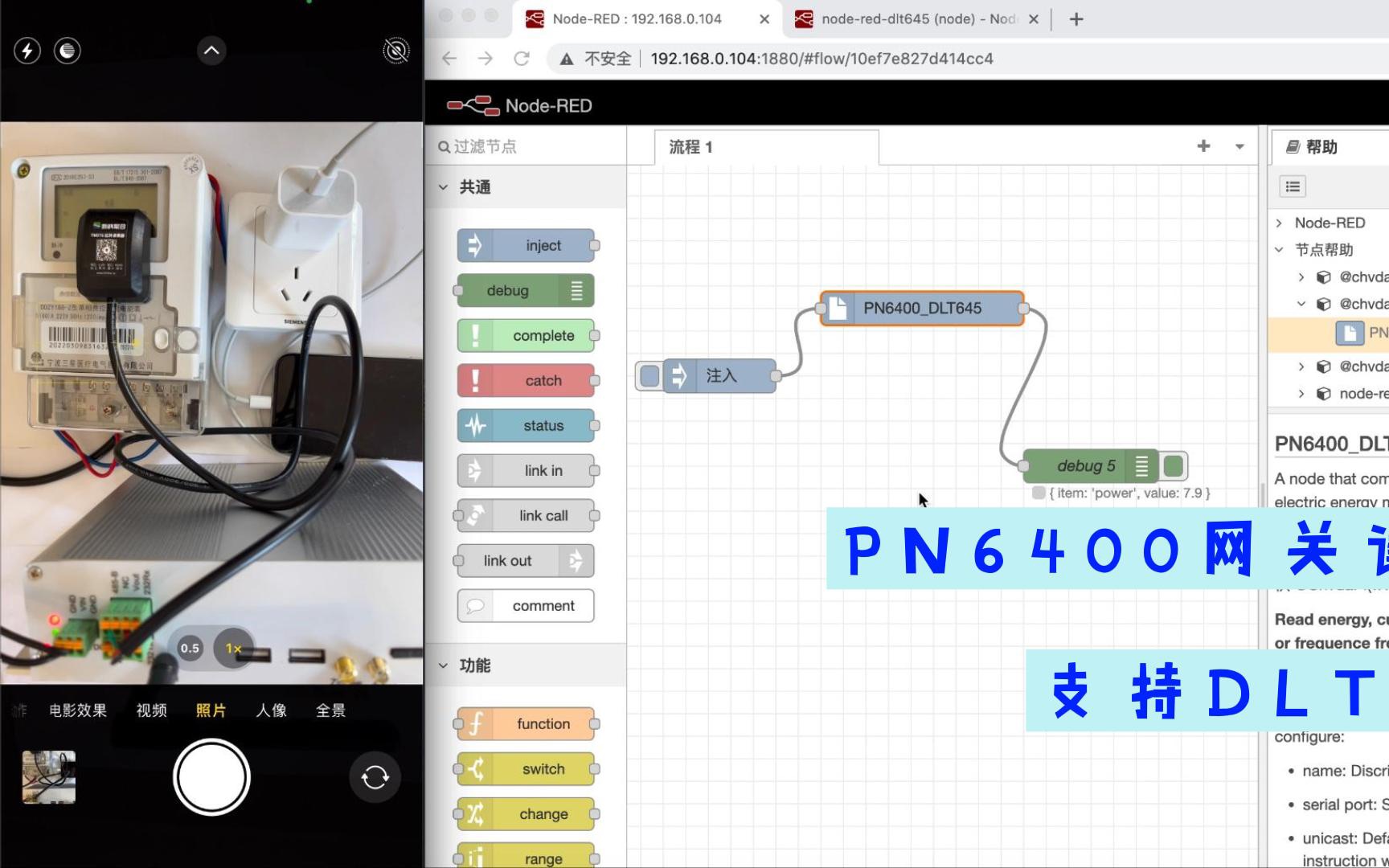
Task: Select the link in palette node
Action: click(527, 471)
